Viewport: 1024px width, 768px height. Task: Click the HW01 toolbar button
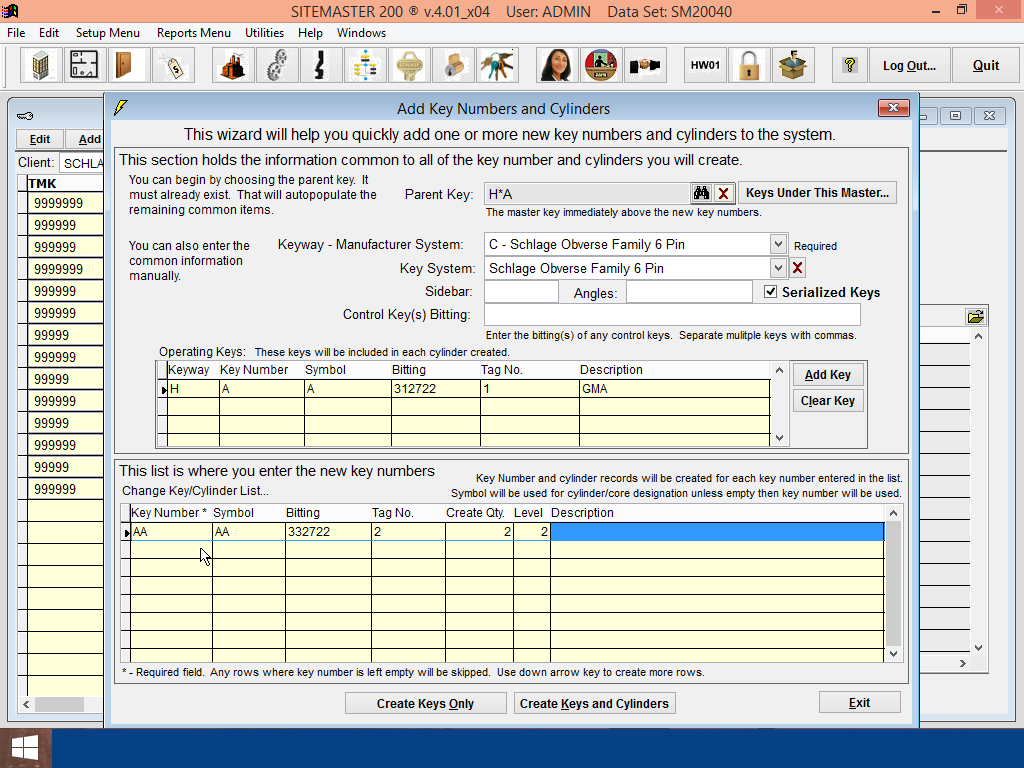point(705,65)
